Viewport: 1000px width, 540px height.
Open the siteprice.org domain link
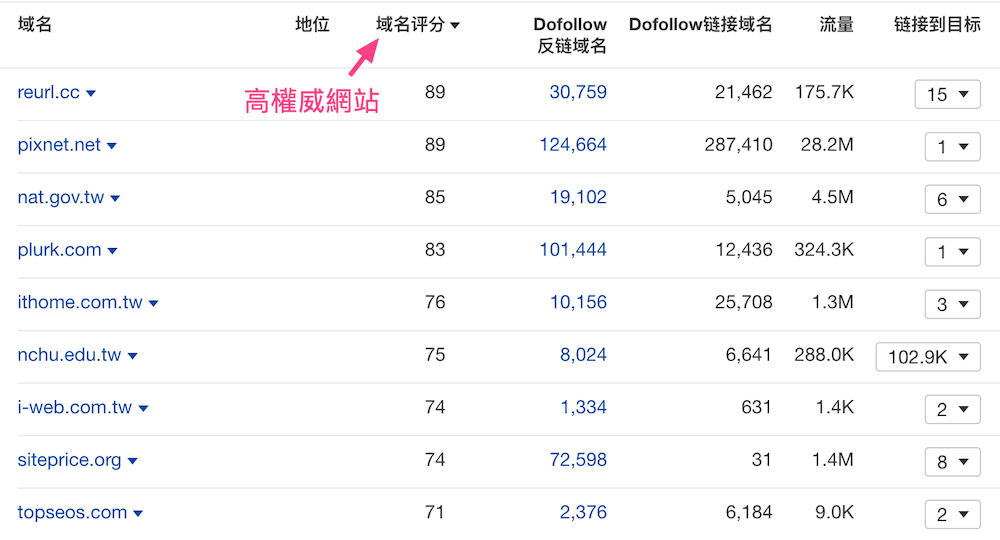[69, 460]
